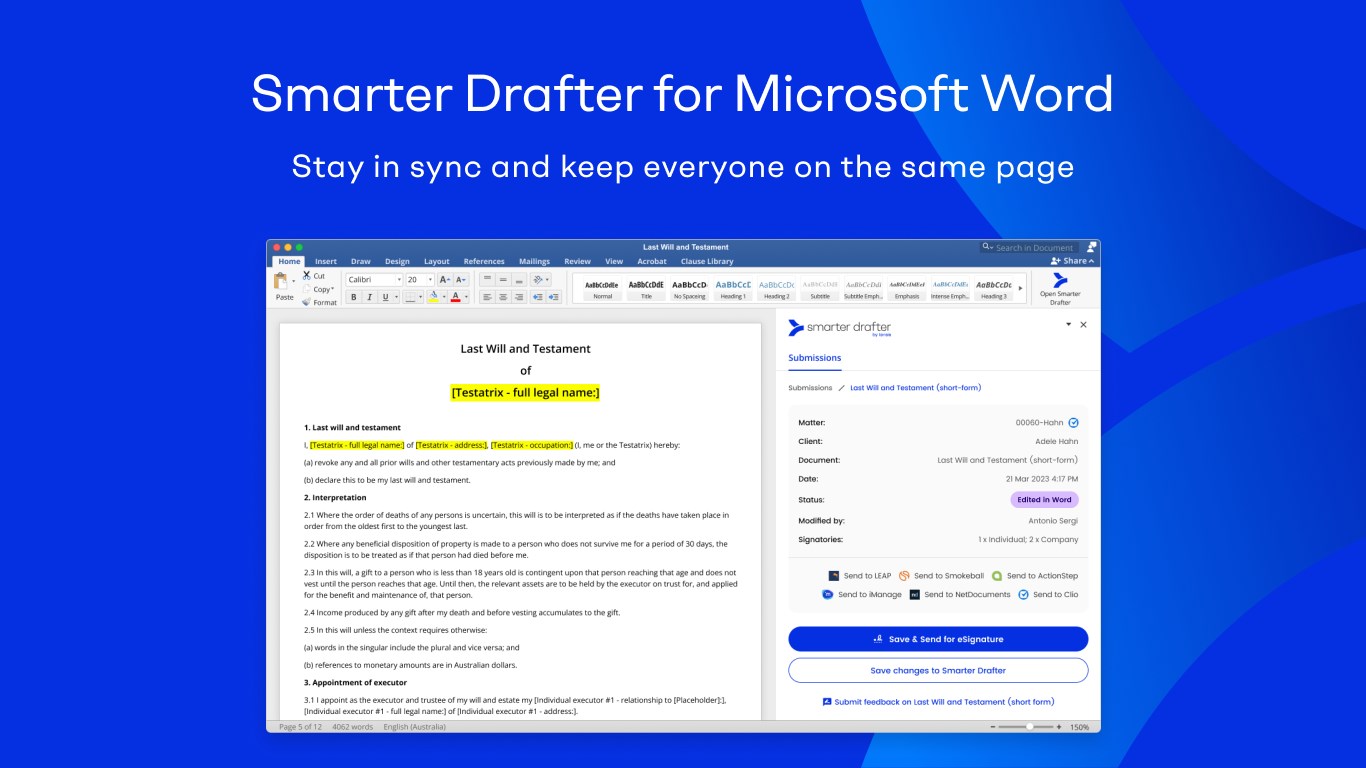The height and width of the screenshot is (768, 1366).
Task: Click the Send to NetDocuments icon
Action: pos(915,594)
